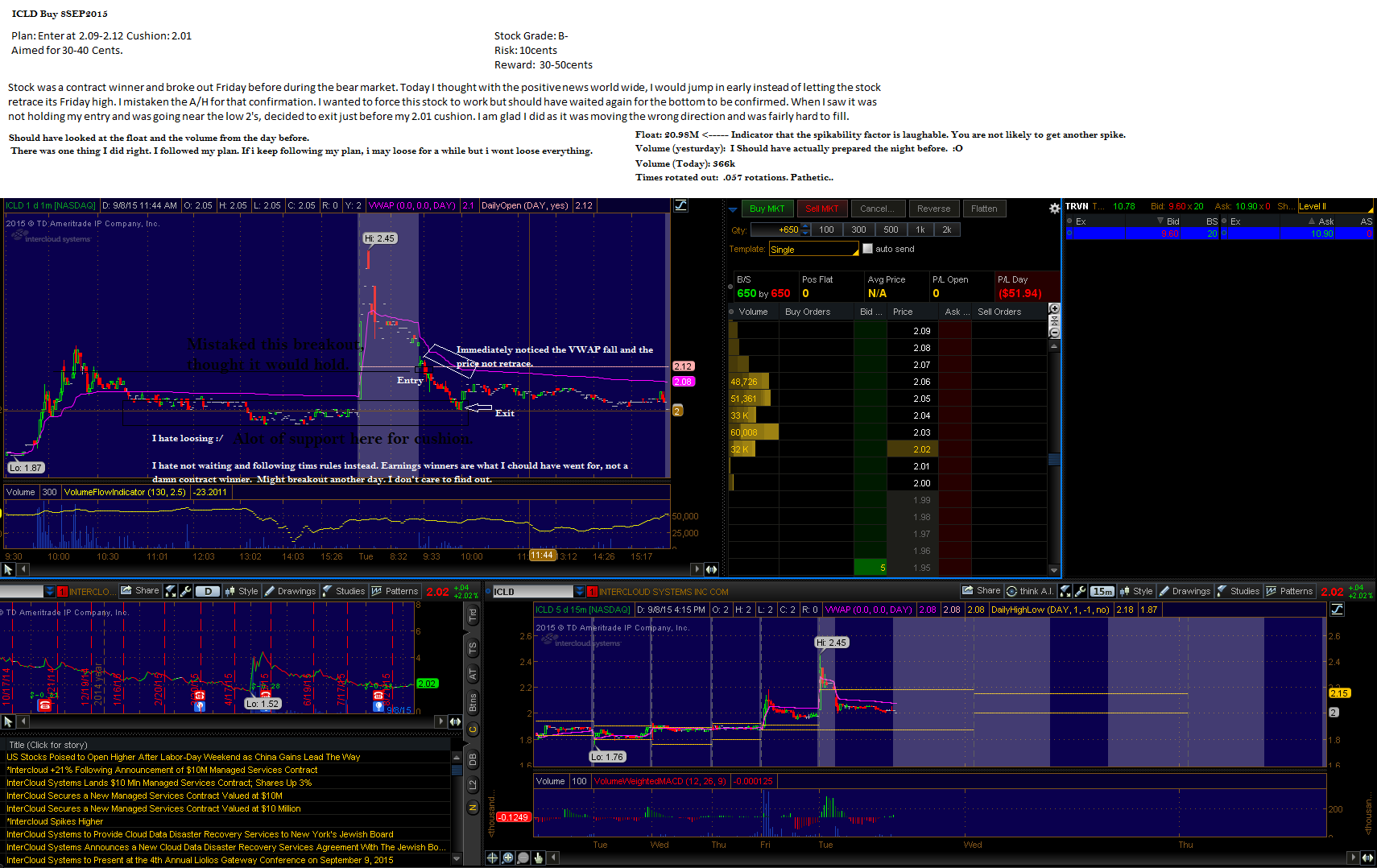Image resolution: width=1377 pixels, height=868 pixels.
Task: Select the crosshair cursor tool below 15m chart
Action: [493, 858]
